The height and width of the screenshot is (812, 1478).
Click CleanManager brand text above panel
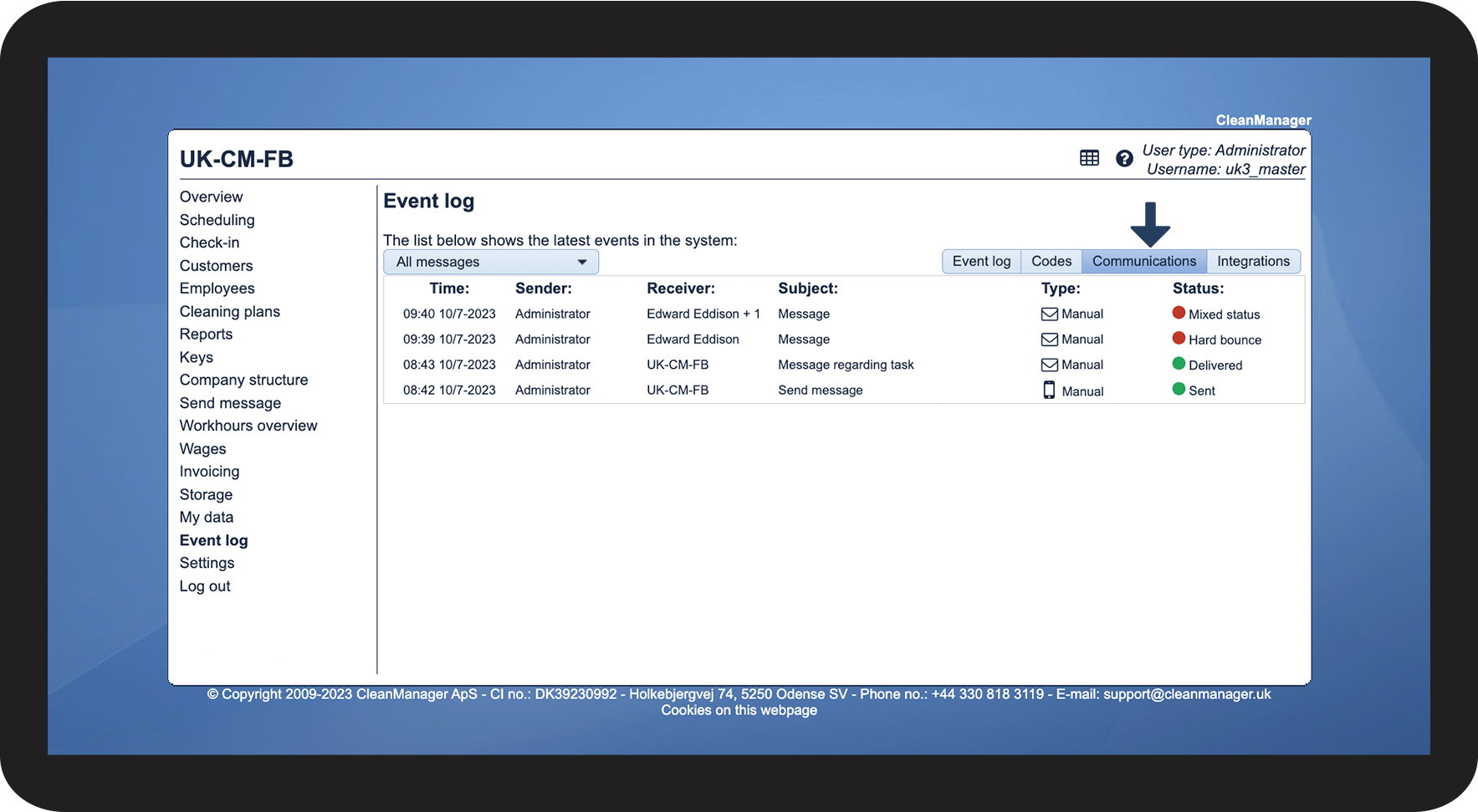pos(1263,120)
